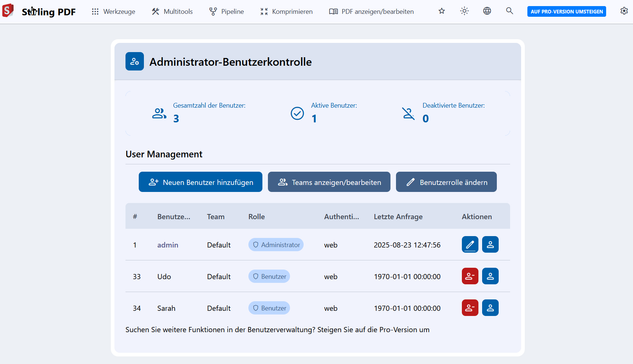The height and width of the screenshot is (364, 633).
Task: Click the Team column header
Action: click(216, 217)
